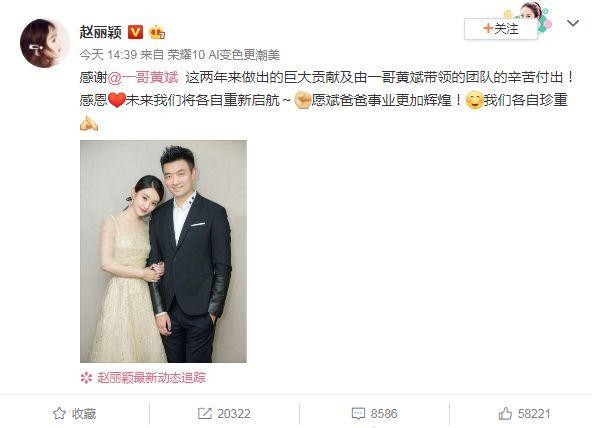Enlarge the attached couple photo
Viewport: 592px width, 428px height.
[x=163, y=251]
